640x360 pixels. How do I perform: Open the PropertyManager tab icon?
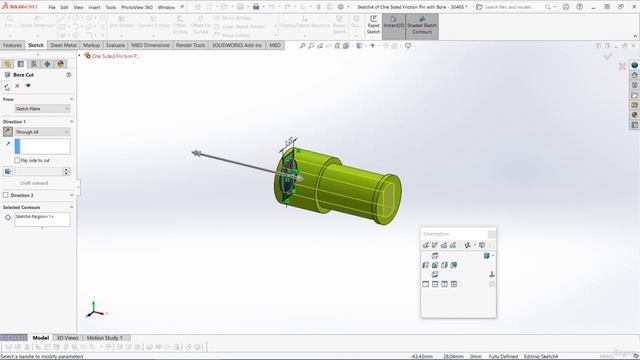(20, 64)
